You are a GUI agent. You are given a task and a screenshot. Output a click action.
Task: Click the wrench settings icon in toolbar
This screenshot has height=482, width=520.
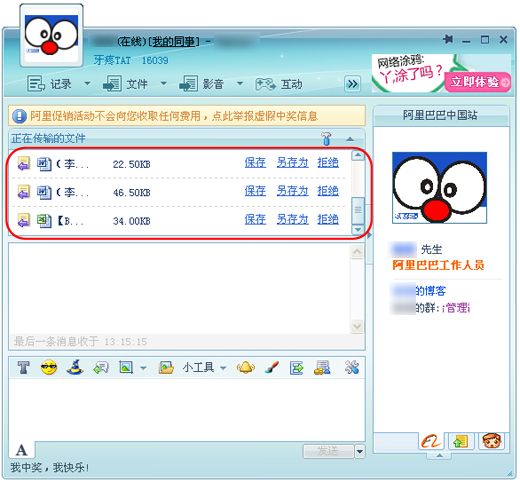coord(352,368)
